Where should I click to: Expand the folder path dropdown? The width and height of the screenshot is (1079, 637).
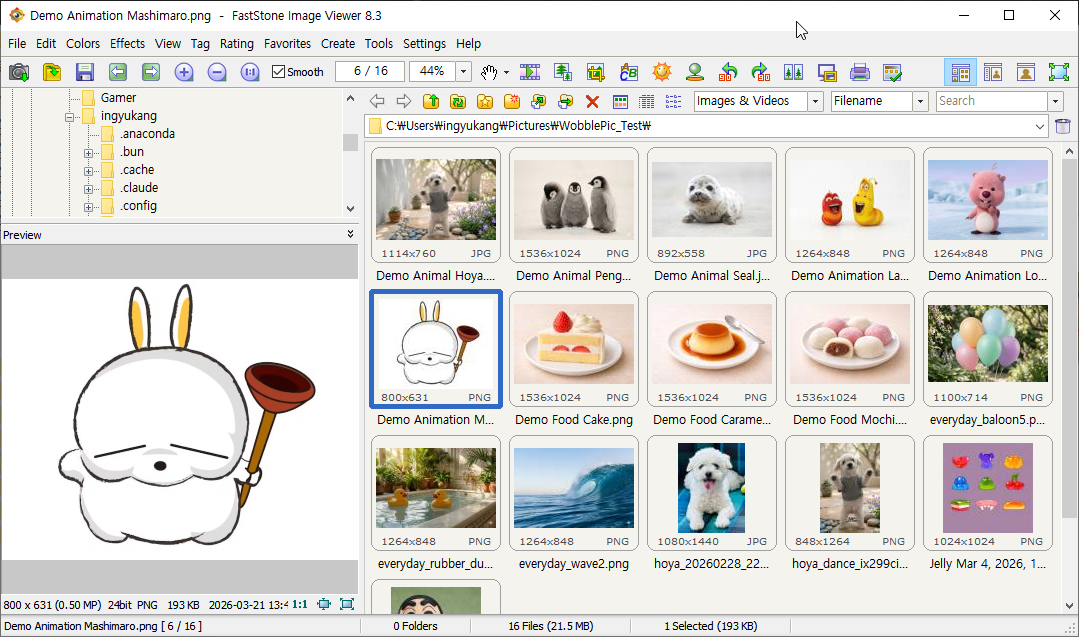click(1039, 126)
